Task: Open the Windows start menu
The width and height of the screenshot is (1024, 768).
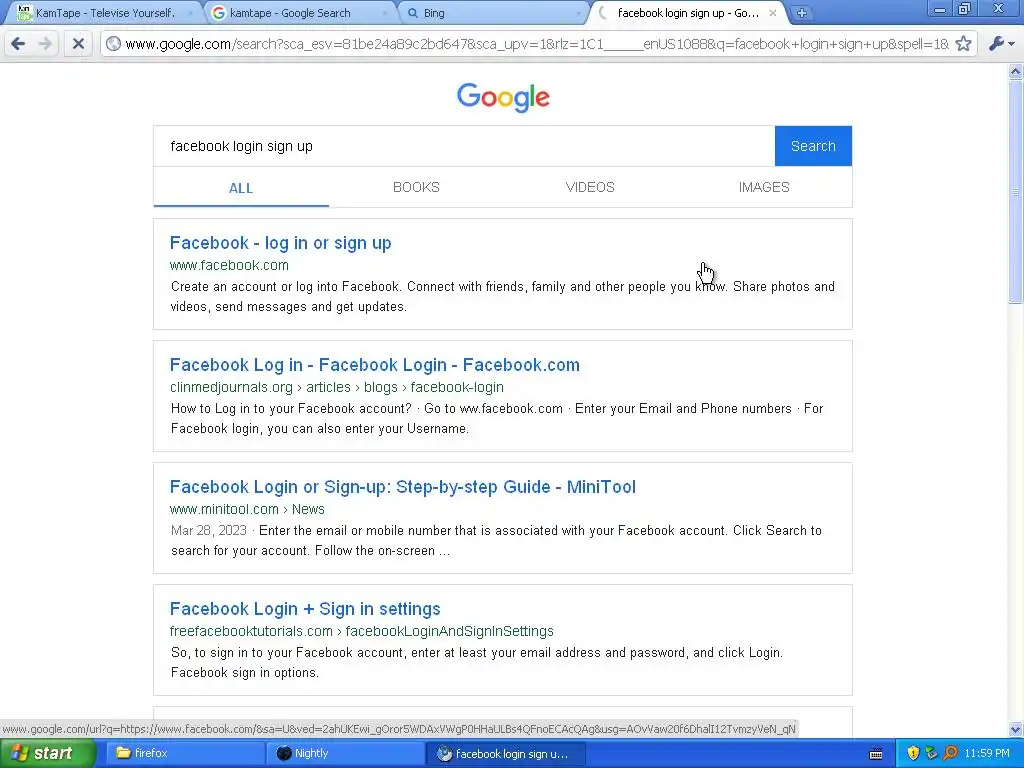Action: [x=47, y=753]
